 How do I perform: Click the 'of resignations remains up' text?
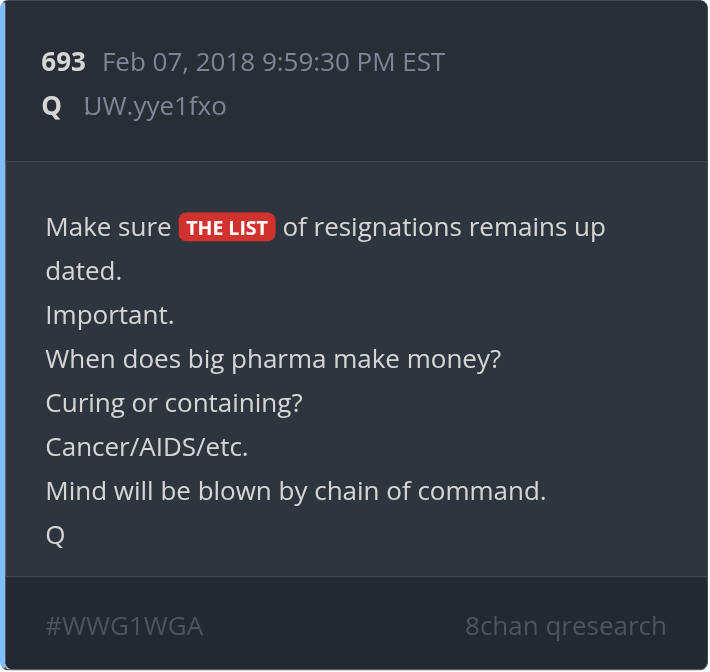tap(444, 228)
